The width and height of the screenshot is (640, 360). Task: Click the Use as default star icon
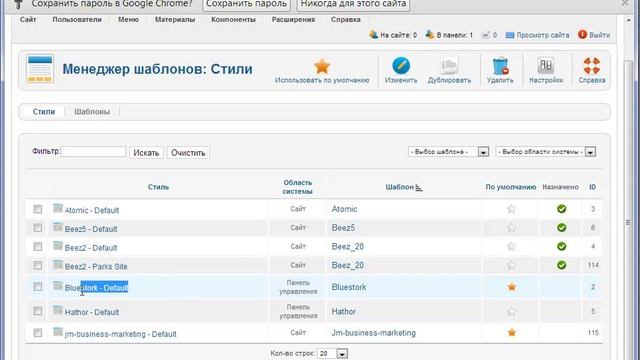pos(322,66)
